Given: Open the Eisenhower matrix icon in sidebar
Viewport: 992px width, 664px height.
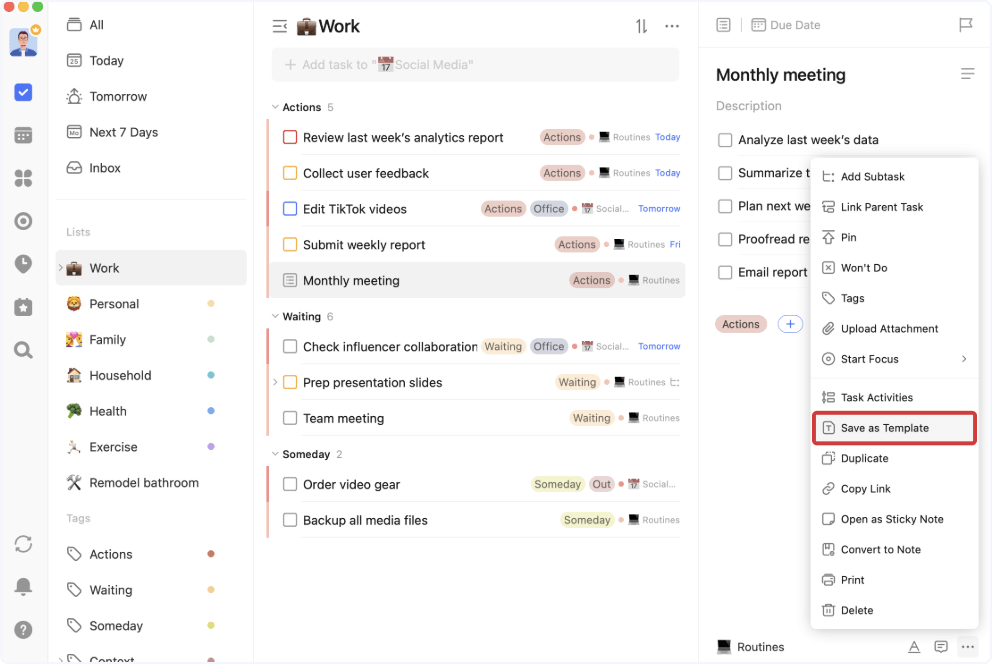Looking at the screenshot, I should click(23, 178).
